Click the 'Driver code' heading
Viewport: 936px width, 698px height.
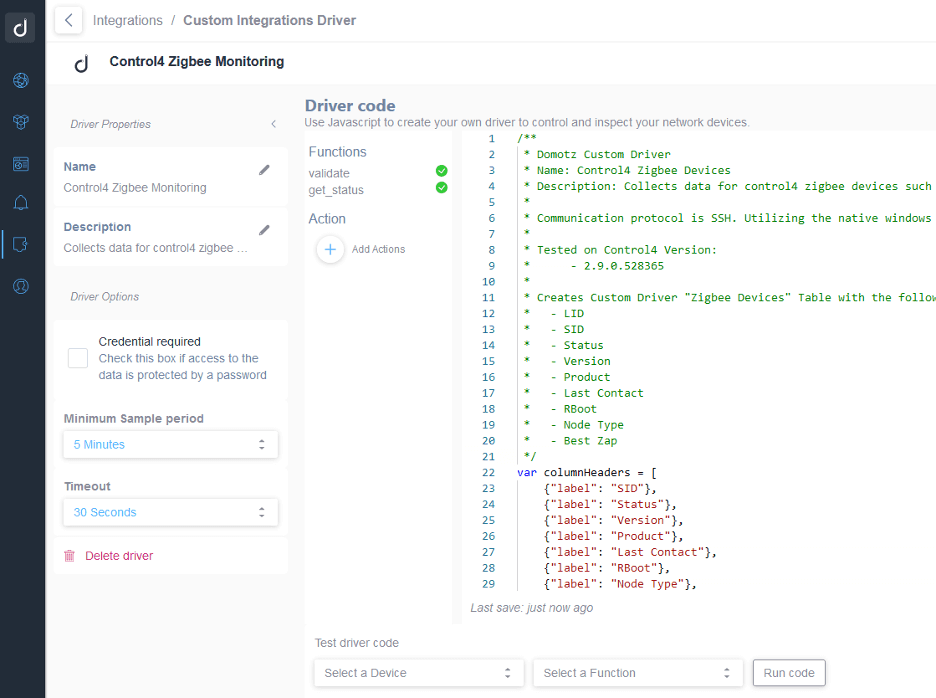pos(350,106)
